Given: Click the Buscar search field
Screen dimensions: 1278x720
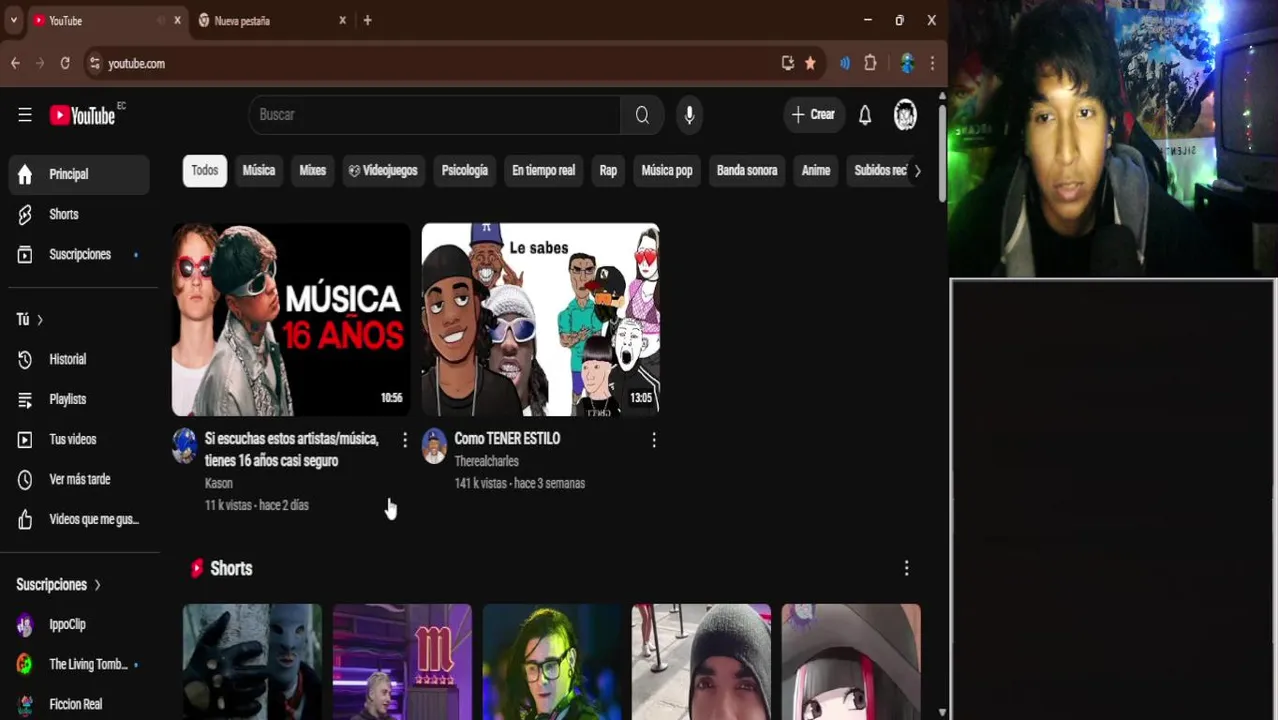Looking at the screenshot, I should (x=435, y=115).
